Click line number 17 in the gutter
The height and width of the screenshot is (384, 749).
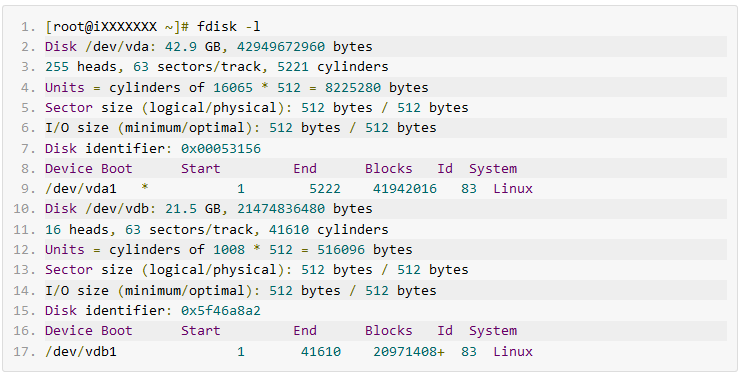click(x=25, y=352)
